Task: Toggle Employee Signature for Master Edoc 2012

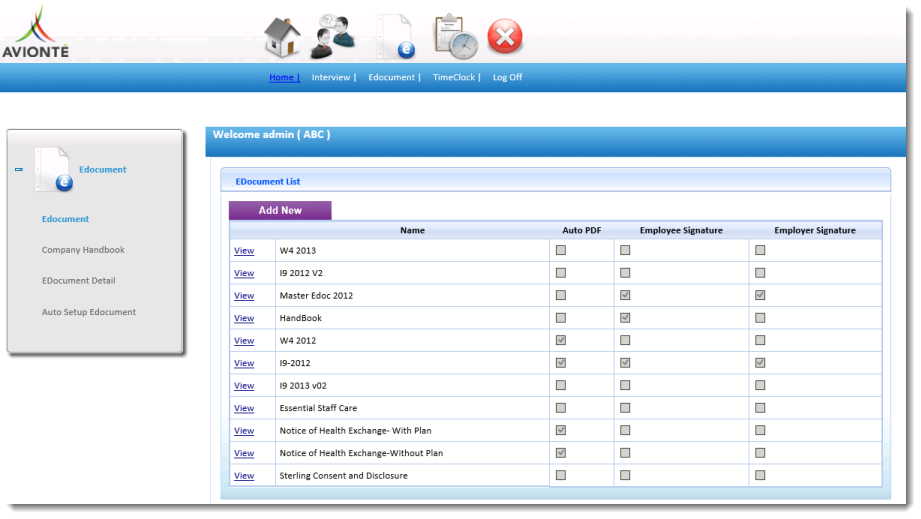Action: 625,295
